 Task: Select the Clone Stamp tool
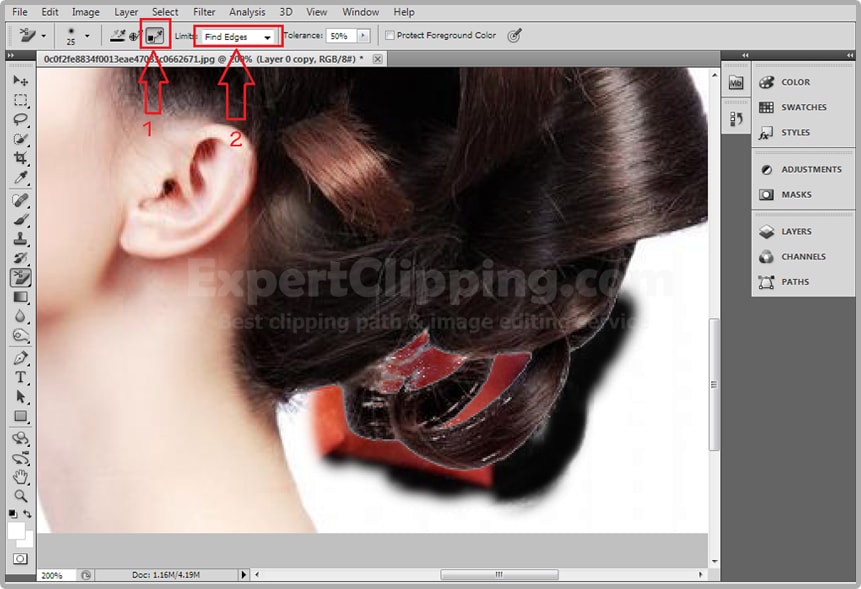20,239
